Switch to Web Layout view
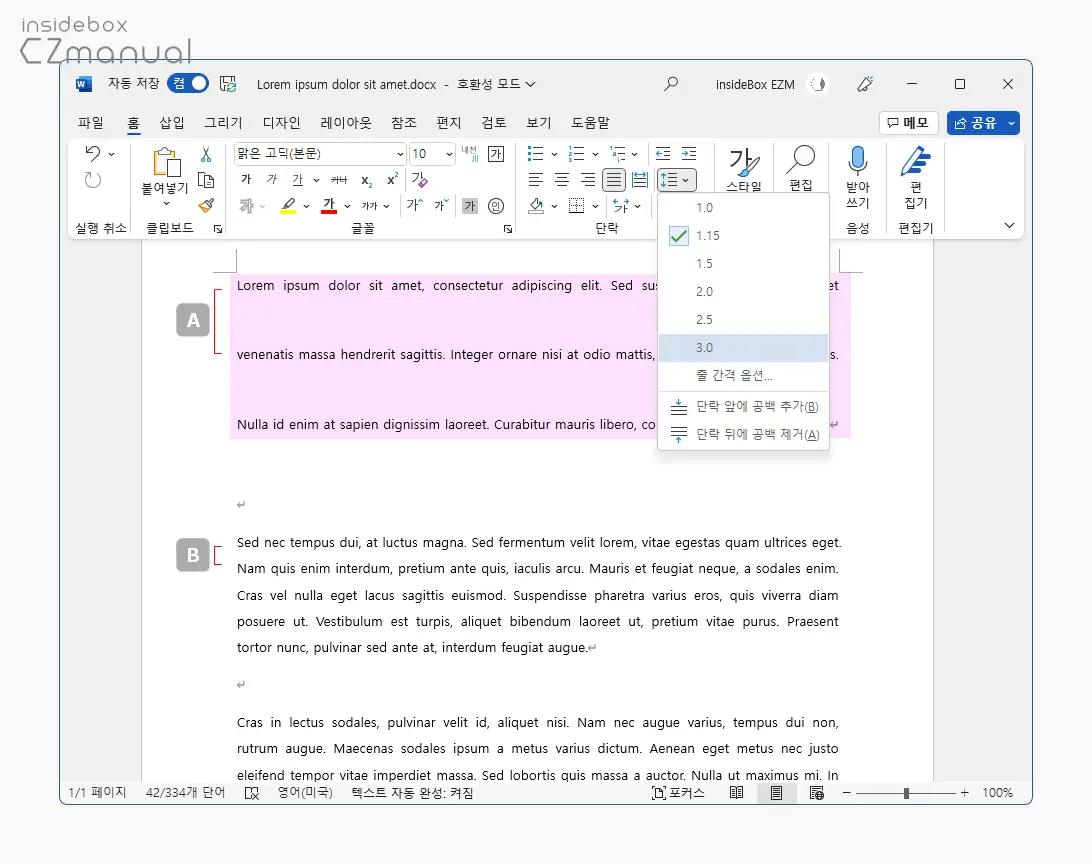The image size is (1092, 864). coord(817,793)
